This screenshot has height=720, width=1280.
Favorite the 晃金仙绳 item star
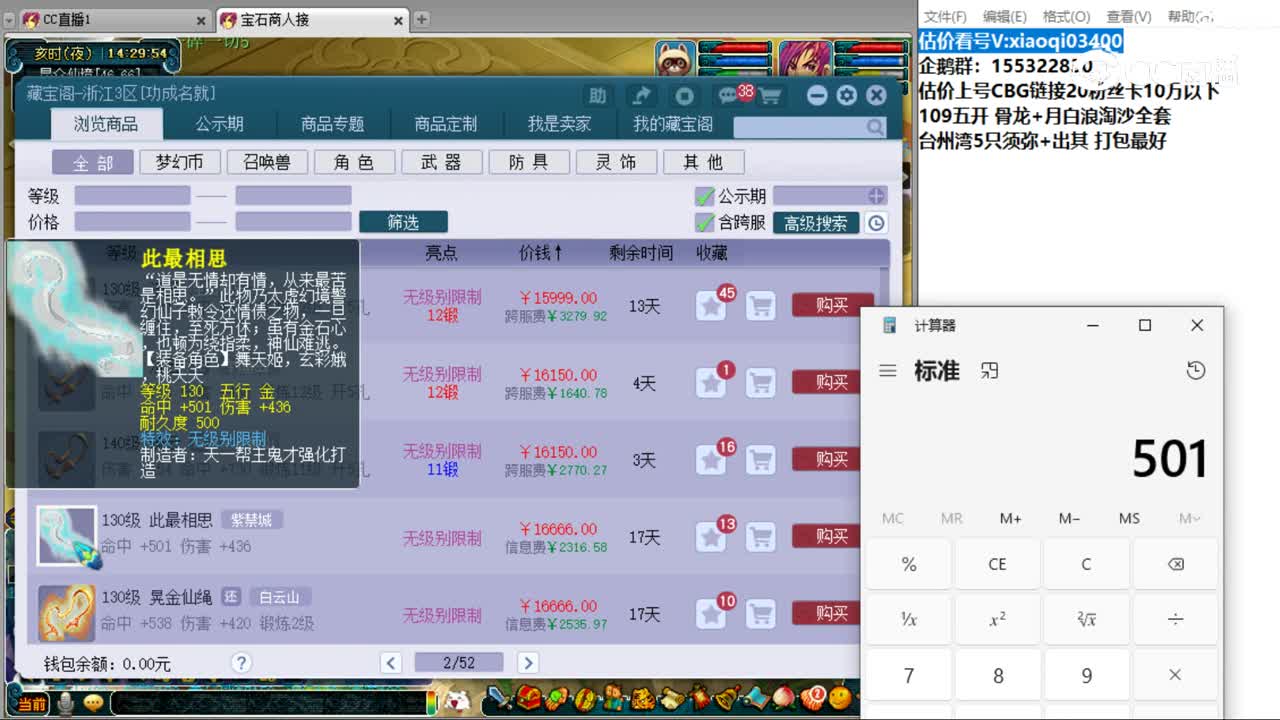click(x=711, y=613)
